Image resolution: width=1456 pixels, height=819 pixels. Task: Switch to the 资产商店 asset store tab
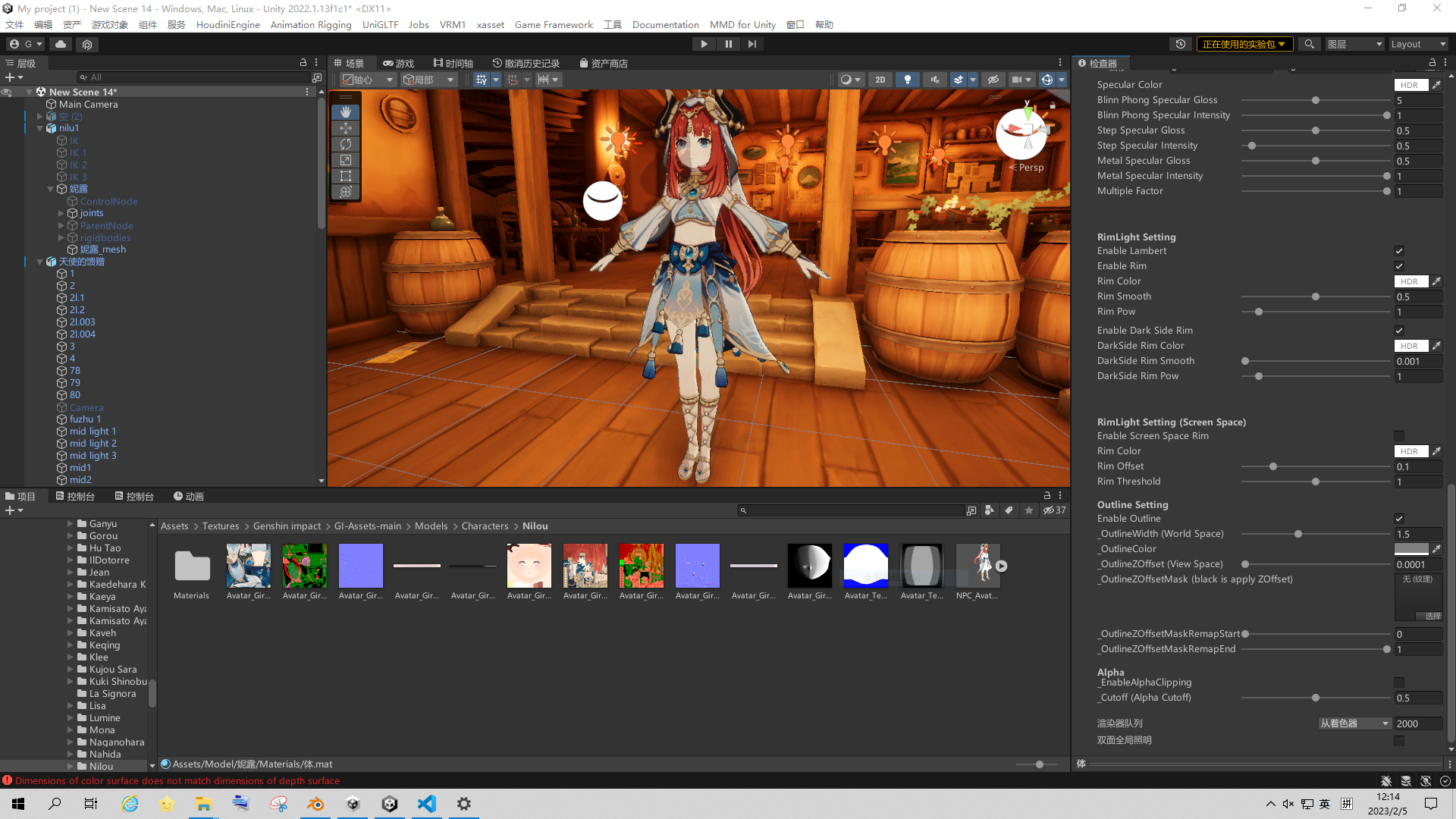[604, 64]
